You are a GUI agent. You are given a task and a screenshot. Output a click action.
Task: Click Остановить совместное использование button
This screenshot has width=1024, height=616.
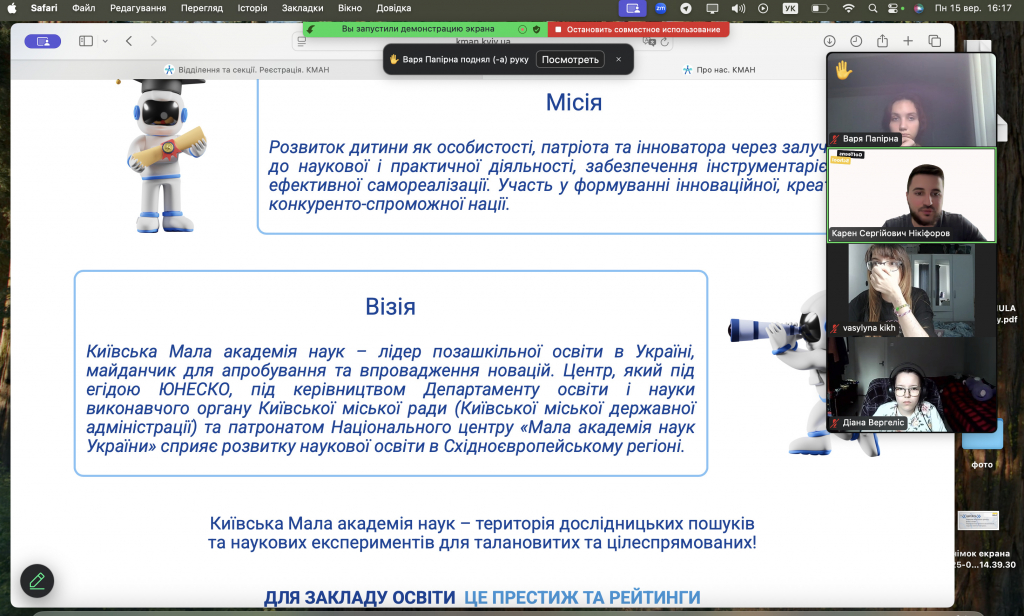638,29
